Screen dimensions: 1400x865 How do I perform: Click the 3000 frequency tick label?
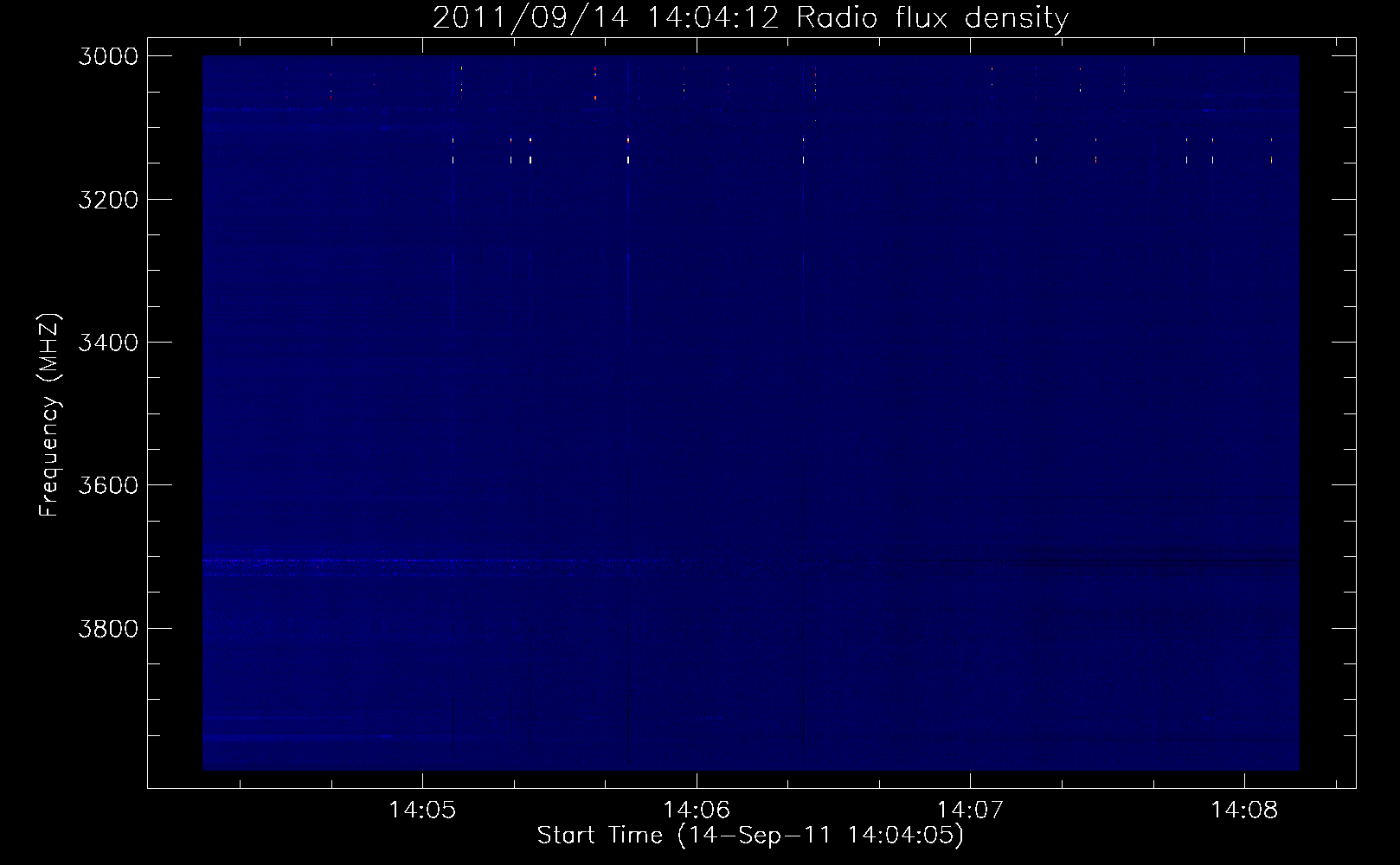click(108, 56)
